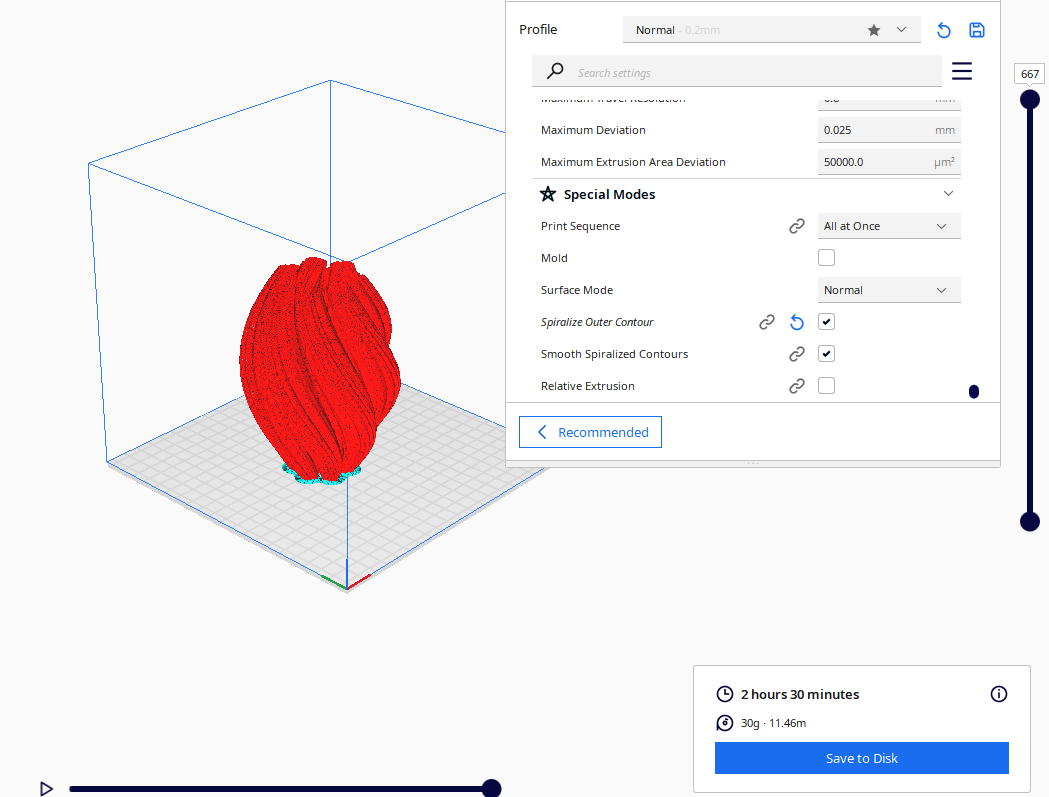This screenshot has height=797, width=1049.
Task: Reset Spiralize Outer Contour with revert arrow
Action: pos(797,322)
